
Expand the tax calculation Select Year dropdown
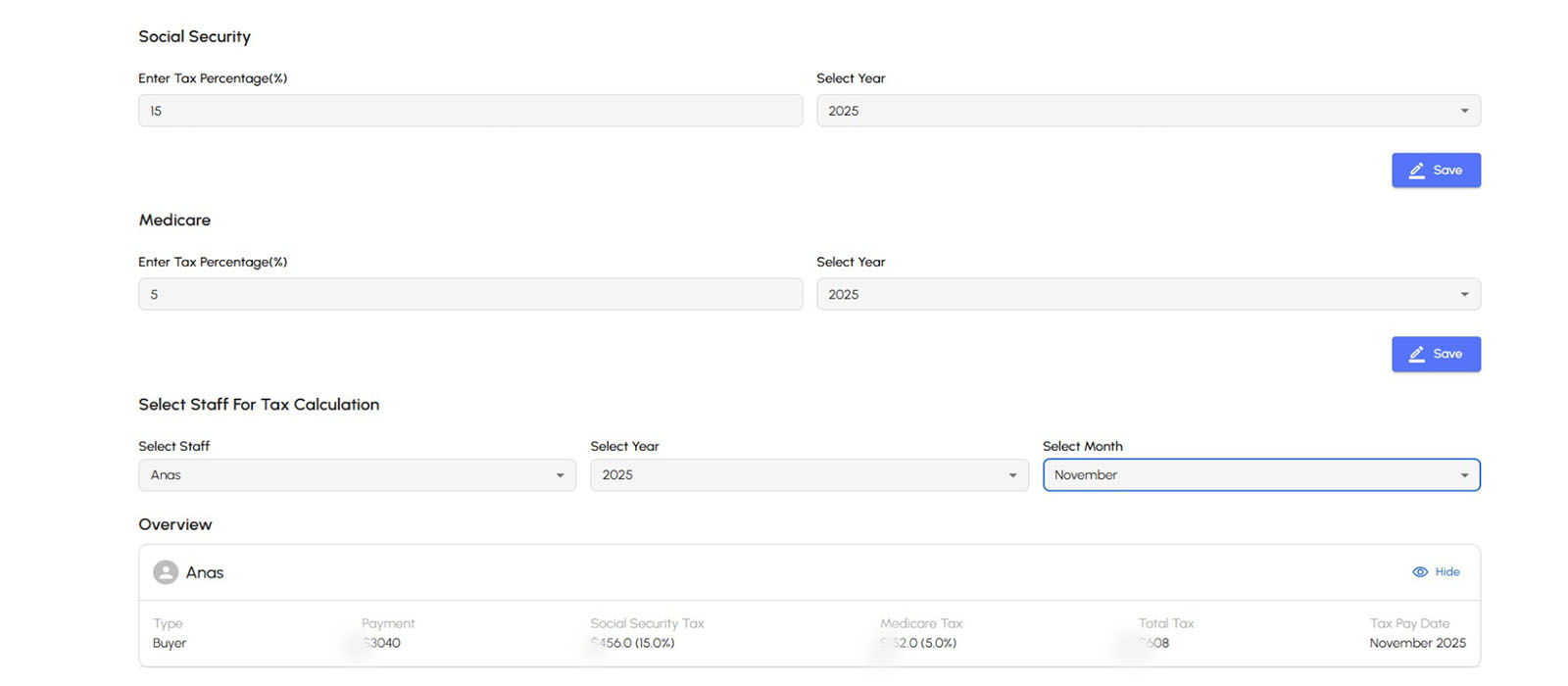pos(808,475)
